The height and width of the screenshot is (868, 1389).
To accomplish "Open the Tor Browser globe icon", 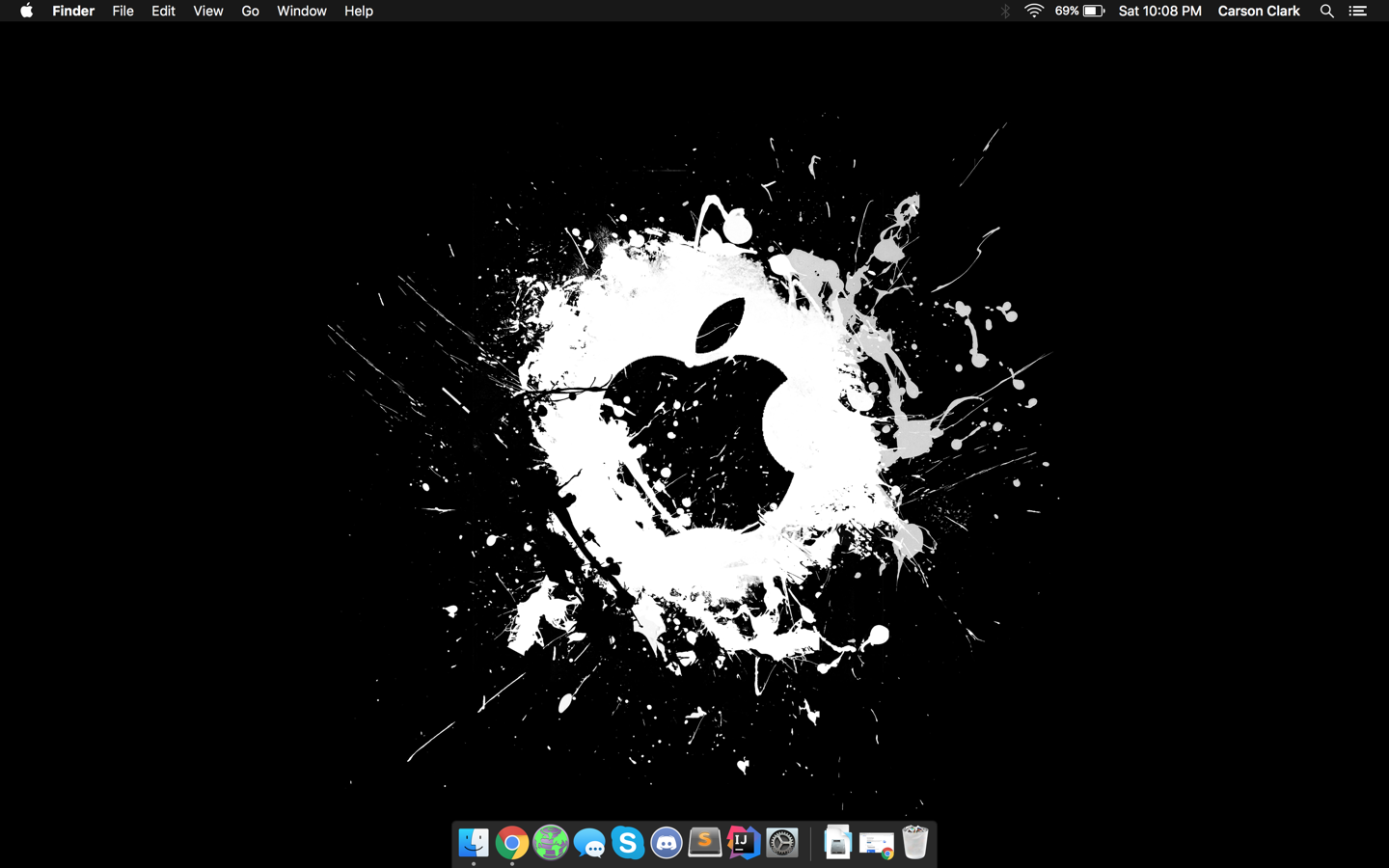I will [551, 843].
